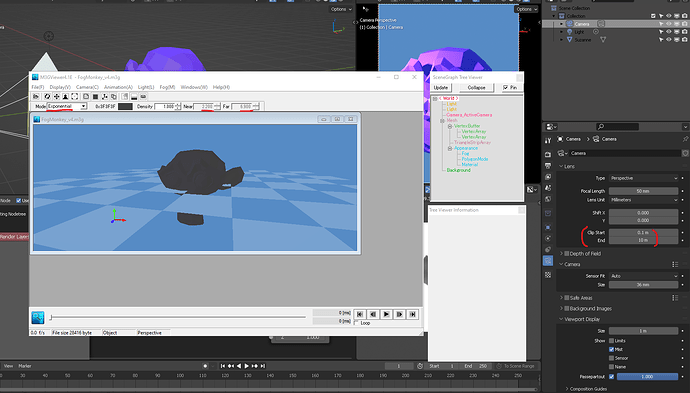Click the Clip Start 0.1 m field

644,232
